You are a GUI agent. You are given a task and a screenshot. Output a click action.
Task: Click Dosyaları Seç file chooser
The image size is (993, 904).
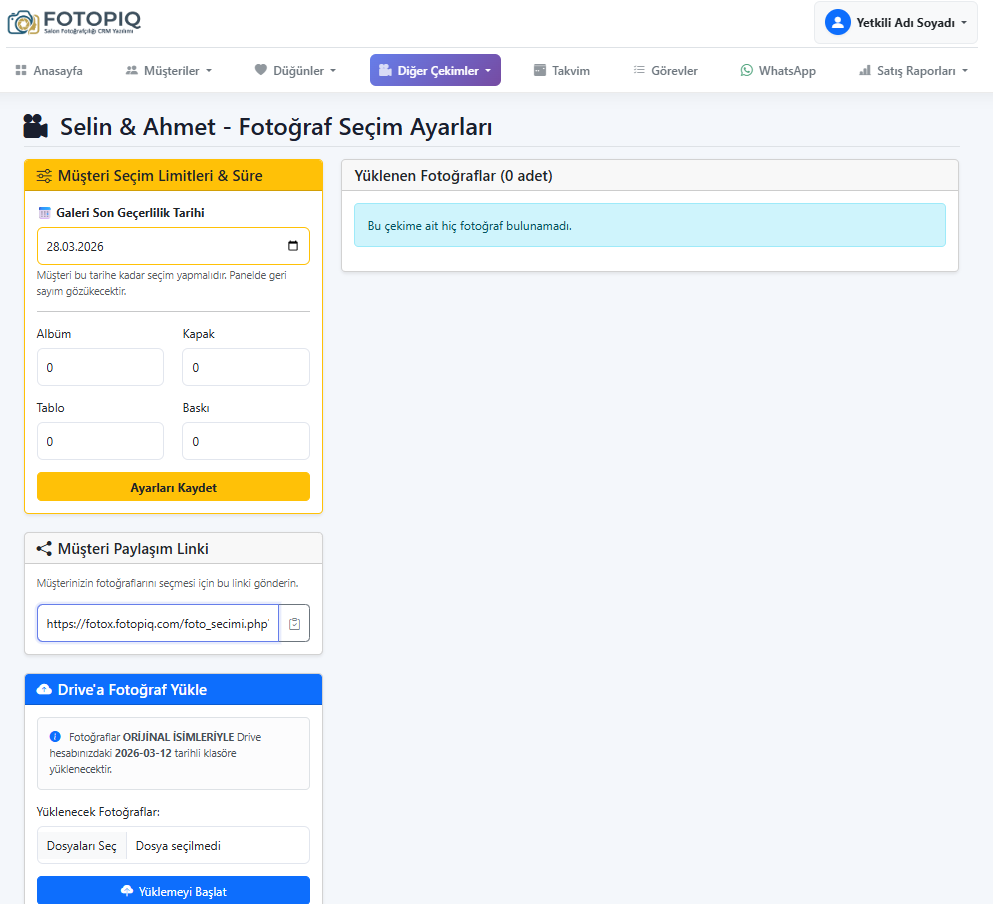point(82,846)
